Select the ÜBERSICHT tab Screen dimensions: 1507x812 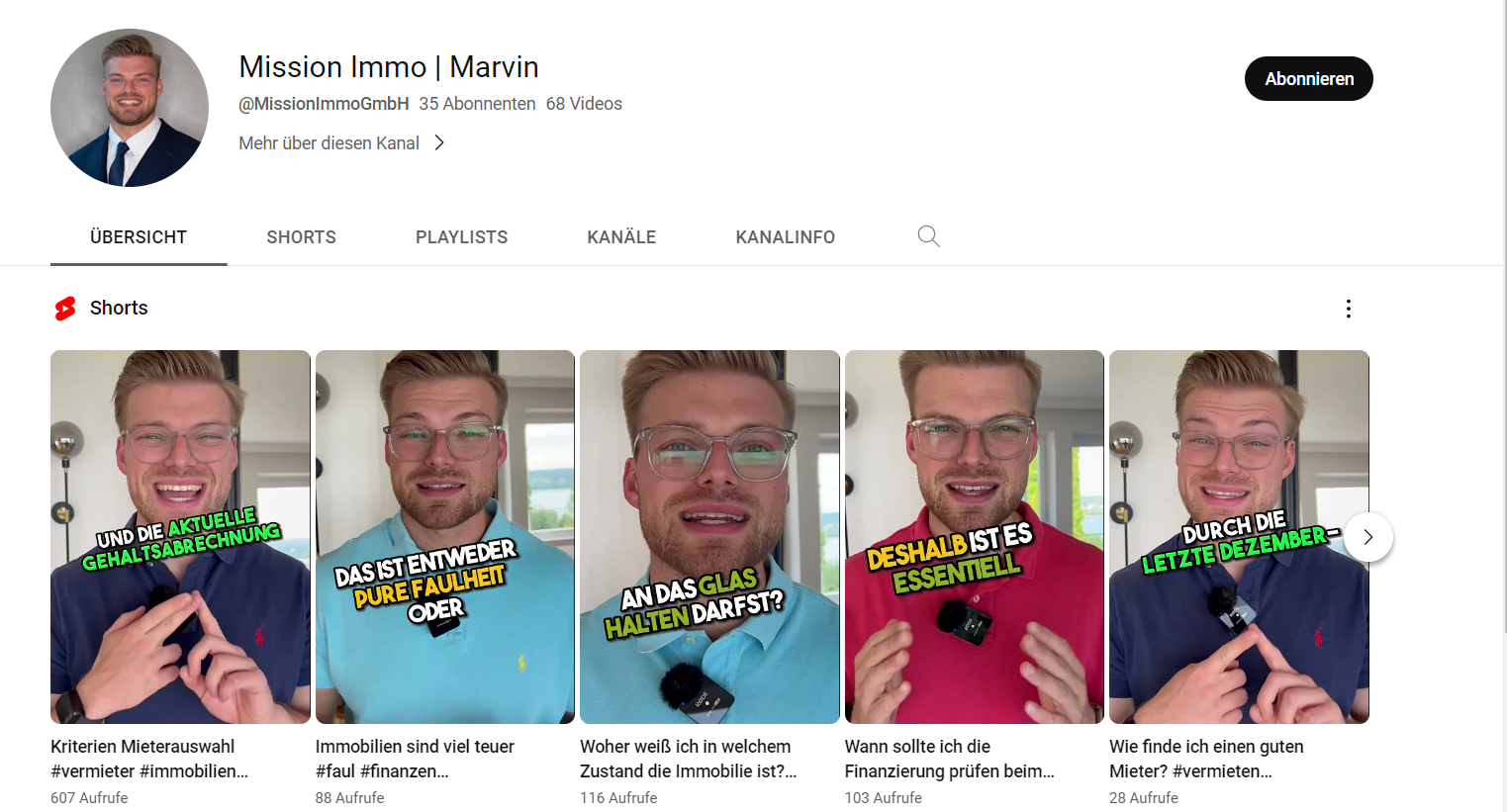tap(139, 237)
